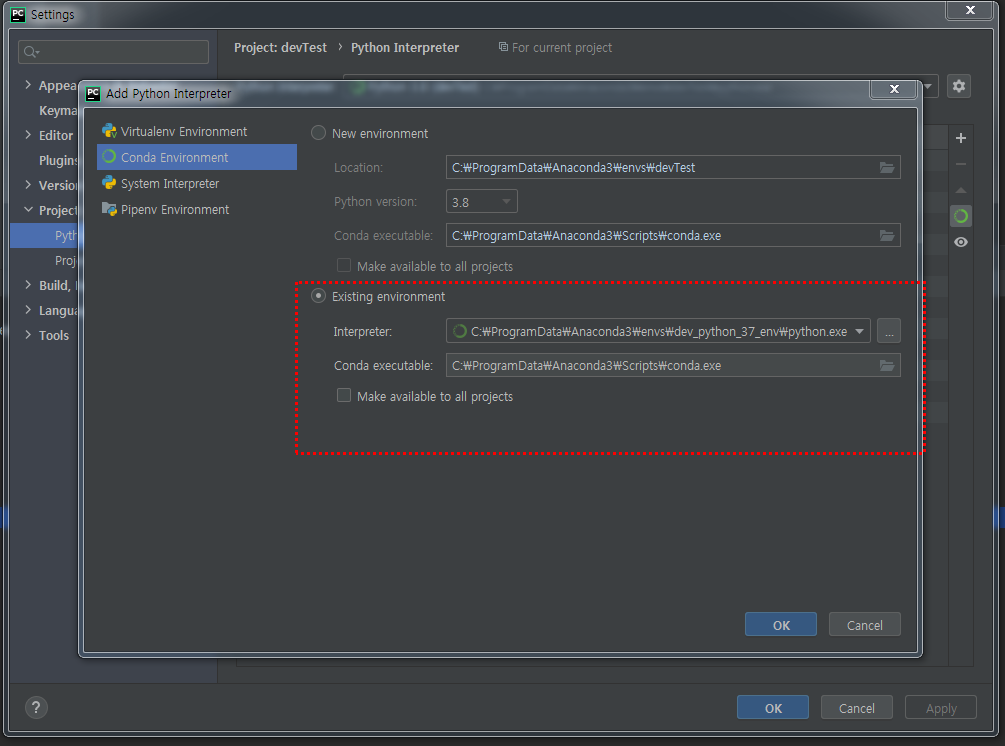Choose the Existing environment radio button
Viewport: 1005px width, 746px height.
318,296
